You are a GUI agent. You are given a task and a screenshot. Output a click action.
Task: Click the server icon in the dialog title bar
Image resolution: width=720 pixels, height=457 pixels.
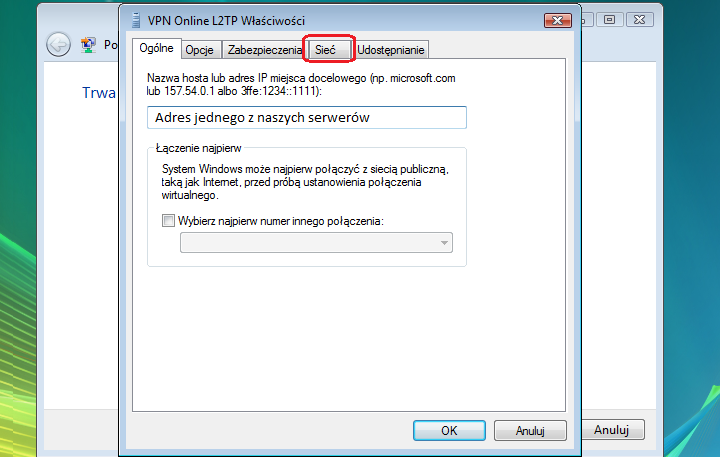coord(135,21)
